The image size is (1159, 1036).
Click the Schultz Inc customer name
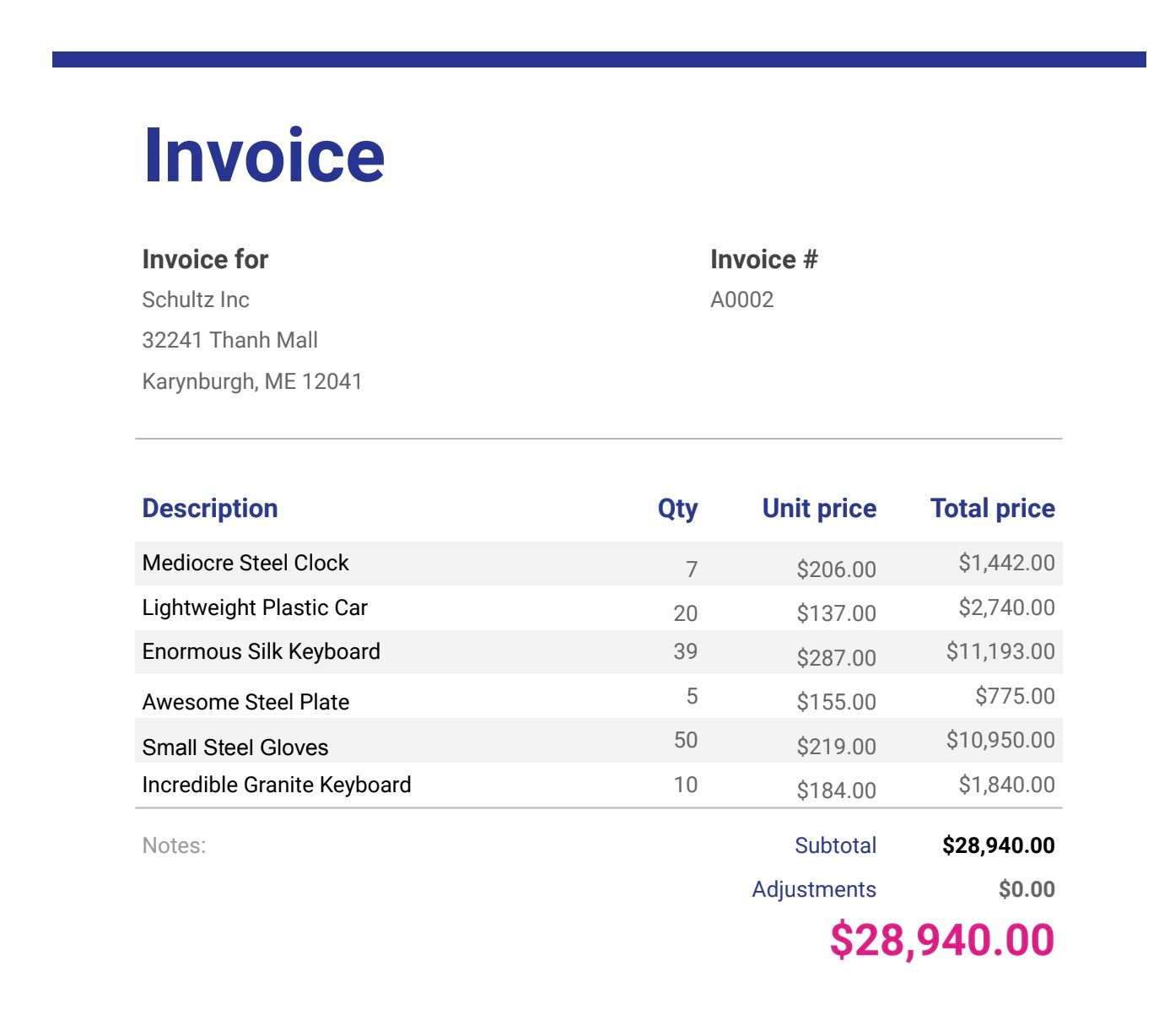pyautogui.click(x=196, y=299)
